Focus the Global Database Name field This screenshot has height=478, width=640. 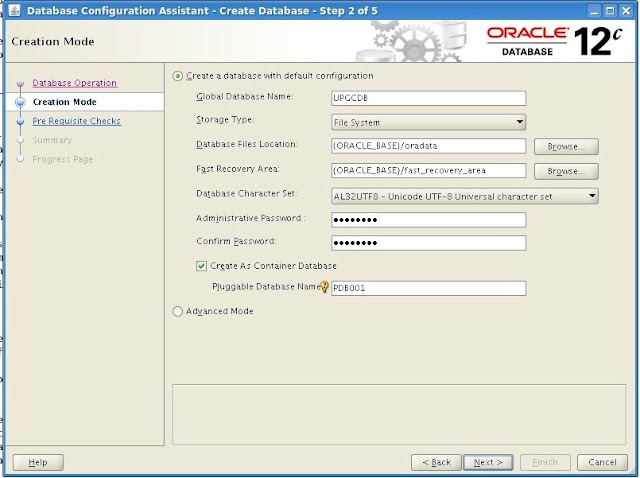click(429, 98)
